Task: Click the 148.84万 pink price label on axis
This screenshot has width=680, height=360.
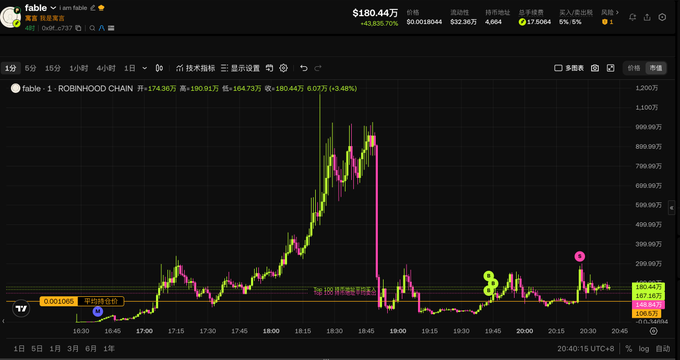Action: pos(648,305)
